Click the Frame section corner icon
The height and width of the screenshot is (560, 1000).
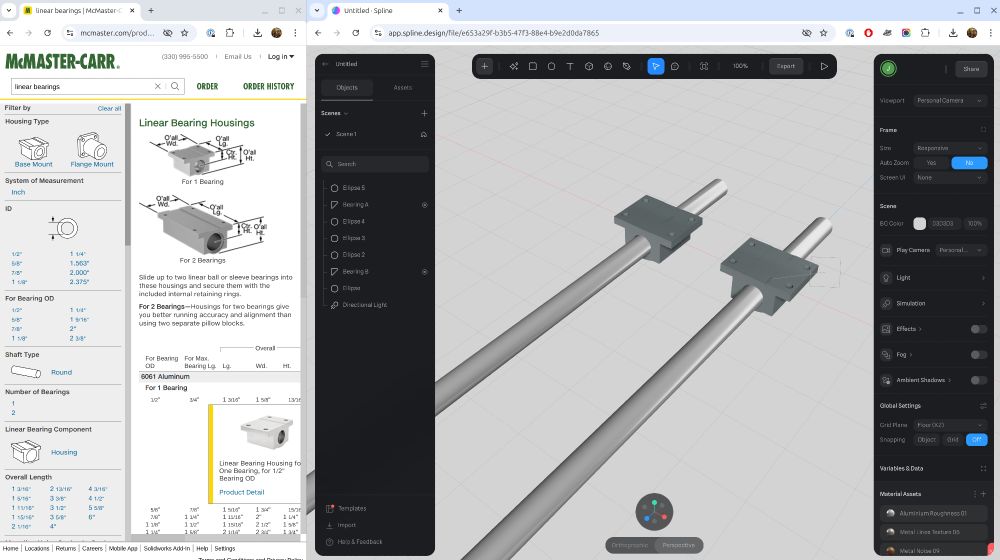tap(983, 130)
